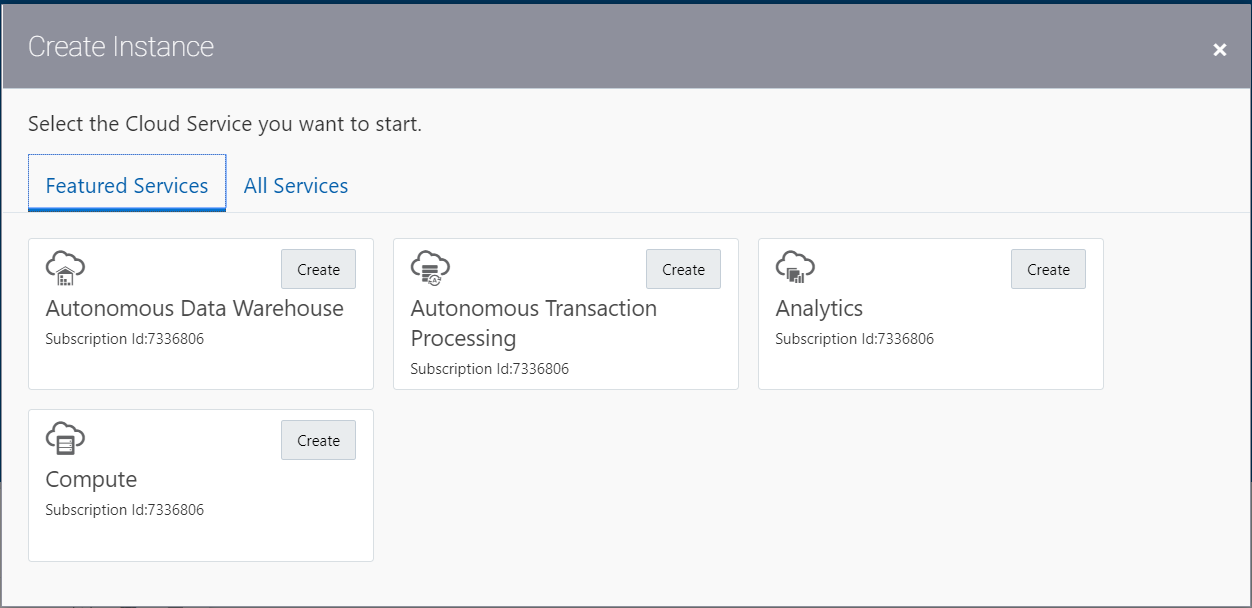Click the Autonomous Data Warehouse title

pyautogui.click(x=195, y=308)
